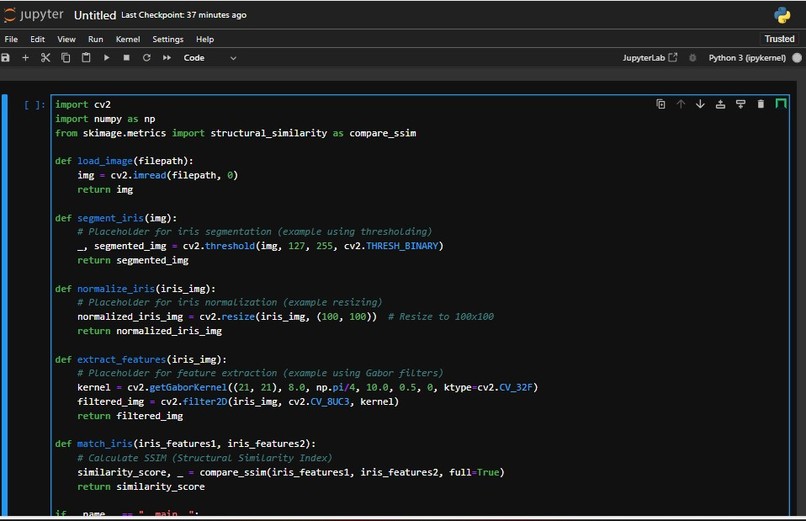
Task: Click the Last Checkpoint 37 minutes ago text
Action: click(x=184, y=15)
